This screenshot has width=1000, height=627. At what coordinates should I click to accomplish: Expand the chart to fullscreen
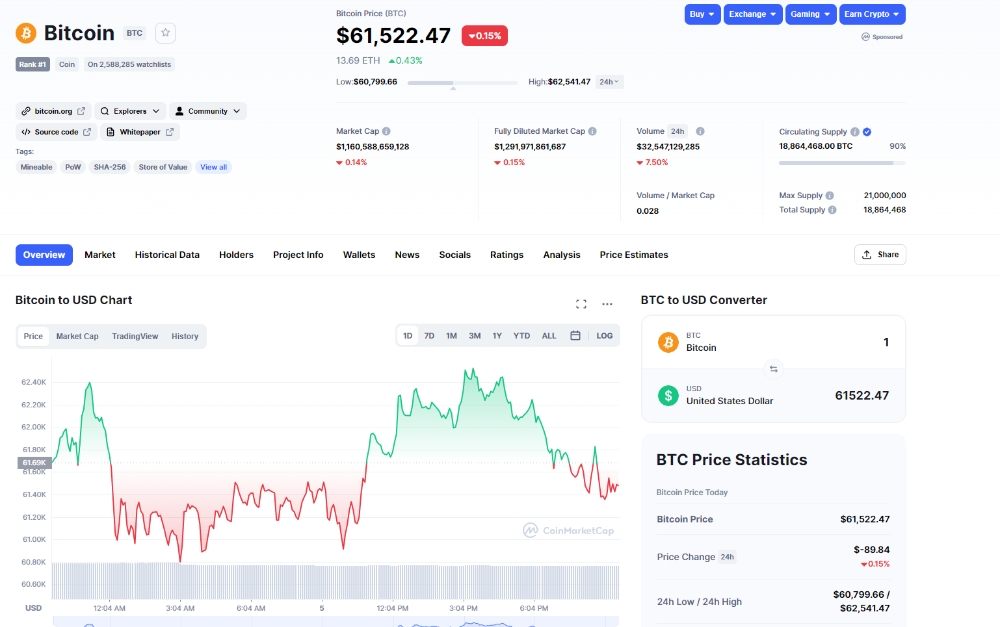click(581, 304)
